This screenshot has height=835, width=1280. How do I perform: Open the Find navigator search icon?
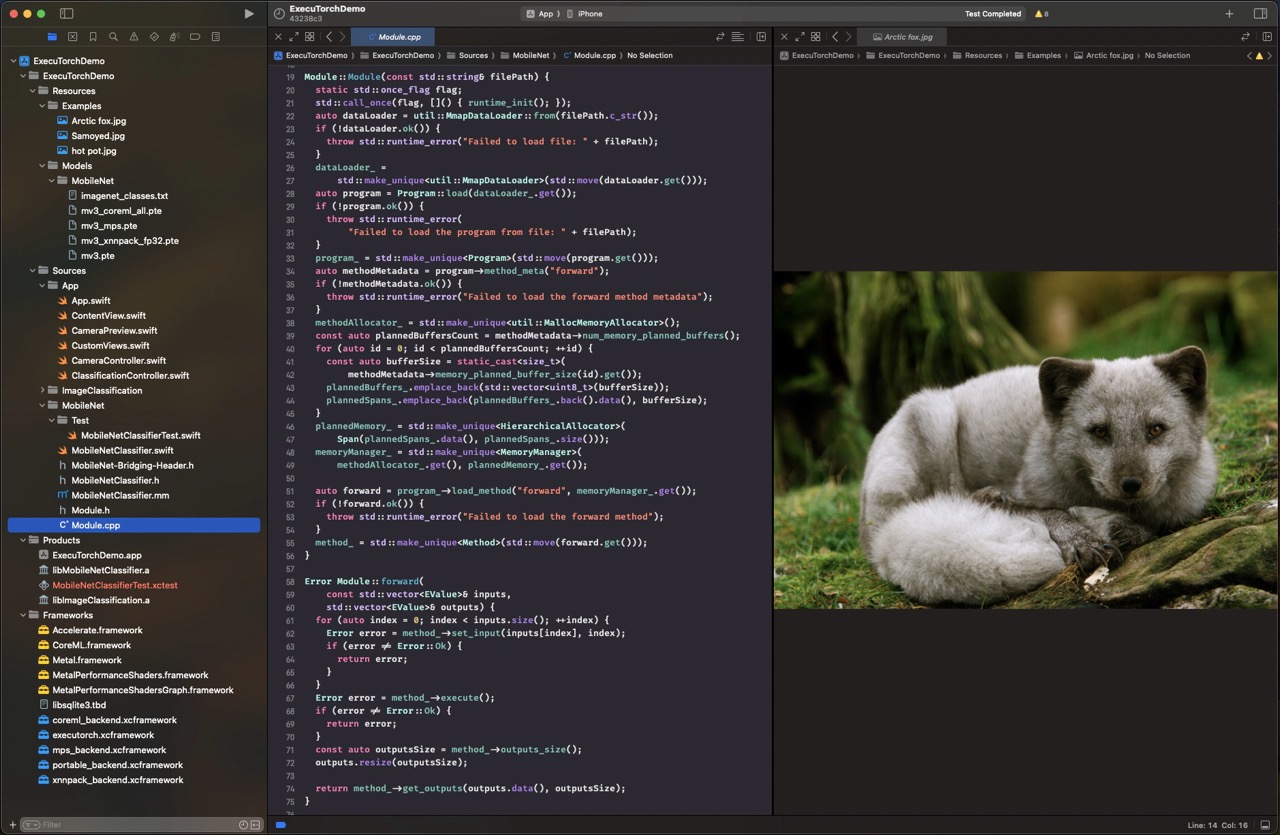(113, 37)
